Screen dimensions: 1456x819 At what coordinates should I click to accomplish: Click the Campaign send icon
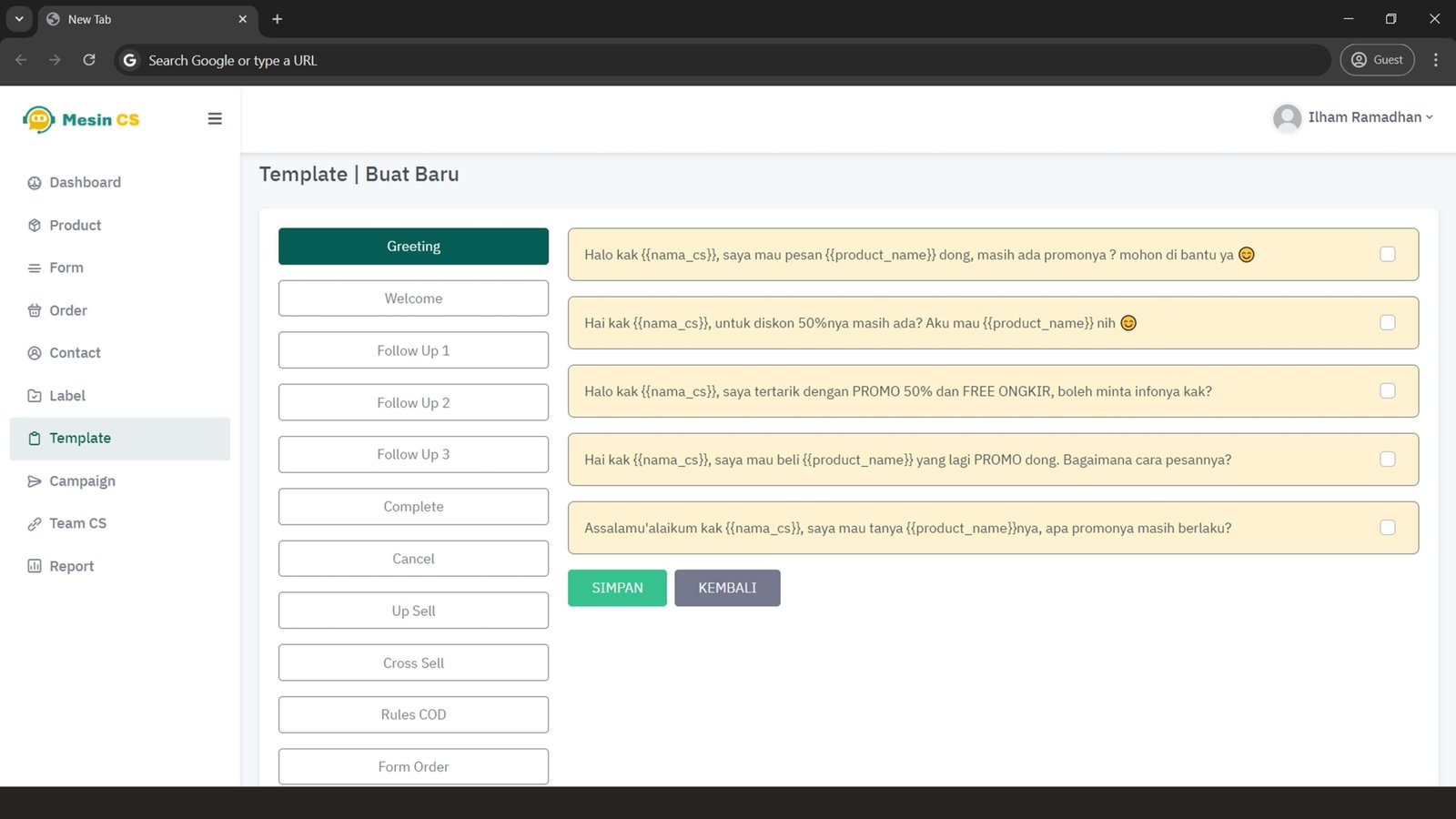35,481
